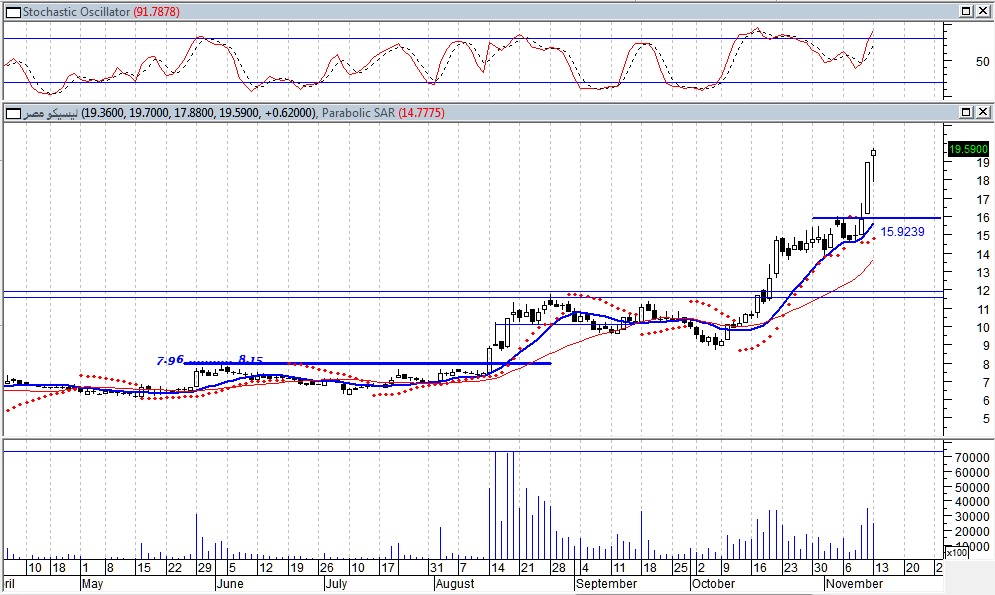
Task: Select the thick blue horizontal line near 8
Action: tap(400, 363)
